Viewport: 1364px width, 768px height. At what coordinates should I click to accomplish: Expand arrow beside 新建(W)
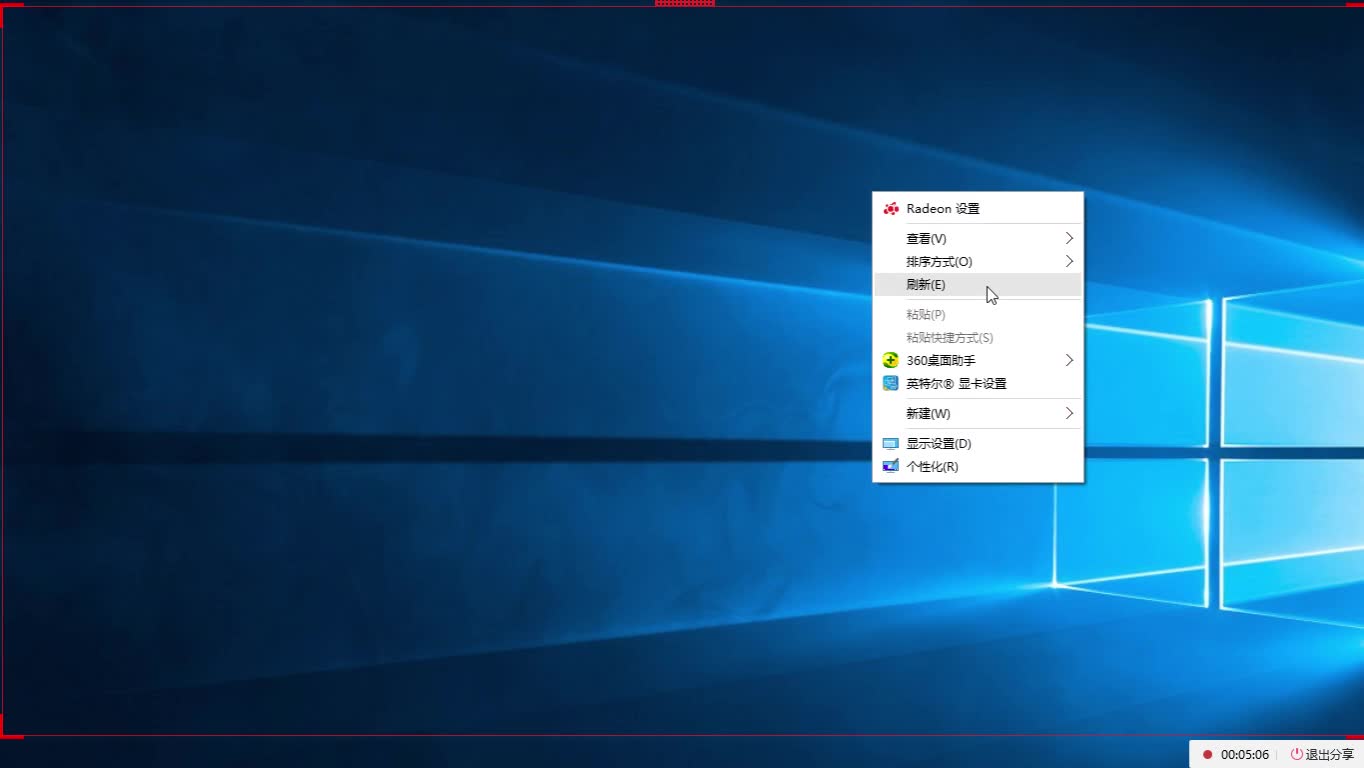(1069, 414)
